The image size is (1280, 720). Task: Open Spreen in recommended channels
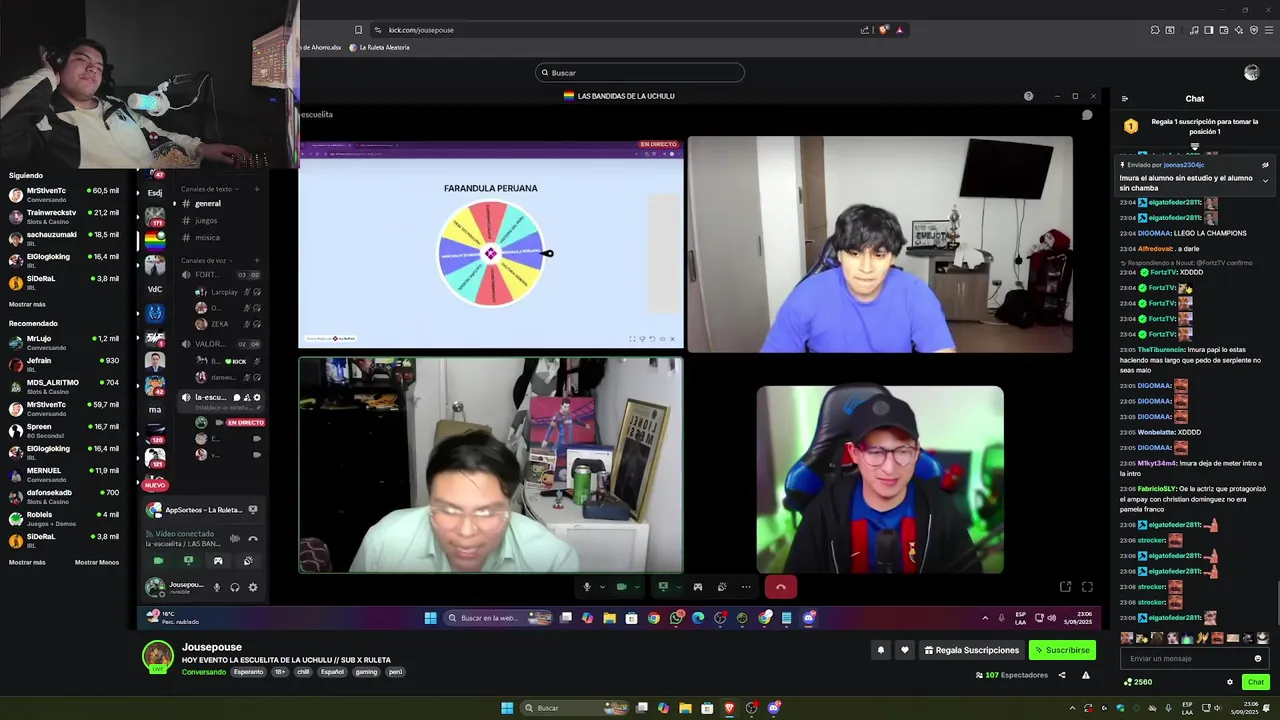(64, 431)
